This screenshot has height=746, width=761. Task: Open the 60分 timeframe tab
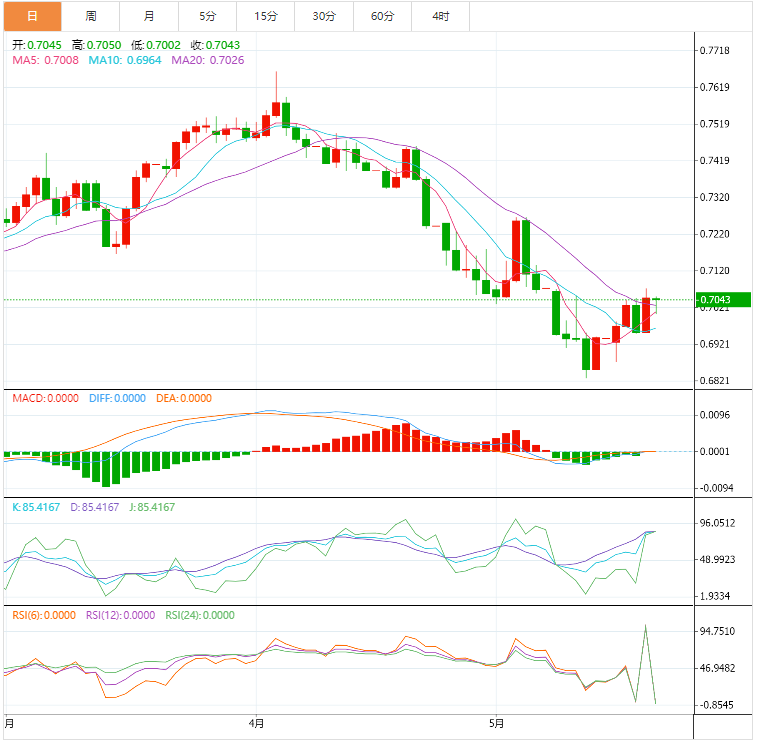point(382,16)
